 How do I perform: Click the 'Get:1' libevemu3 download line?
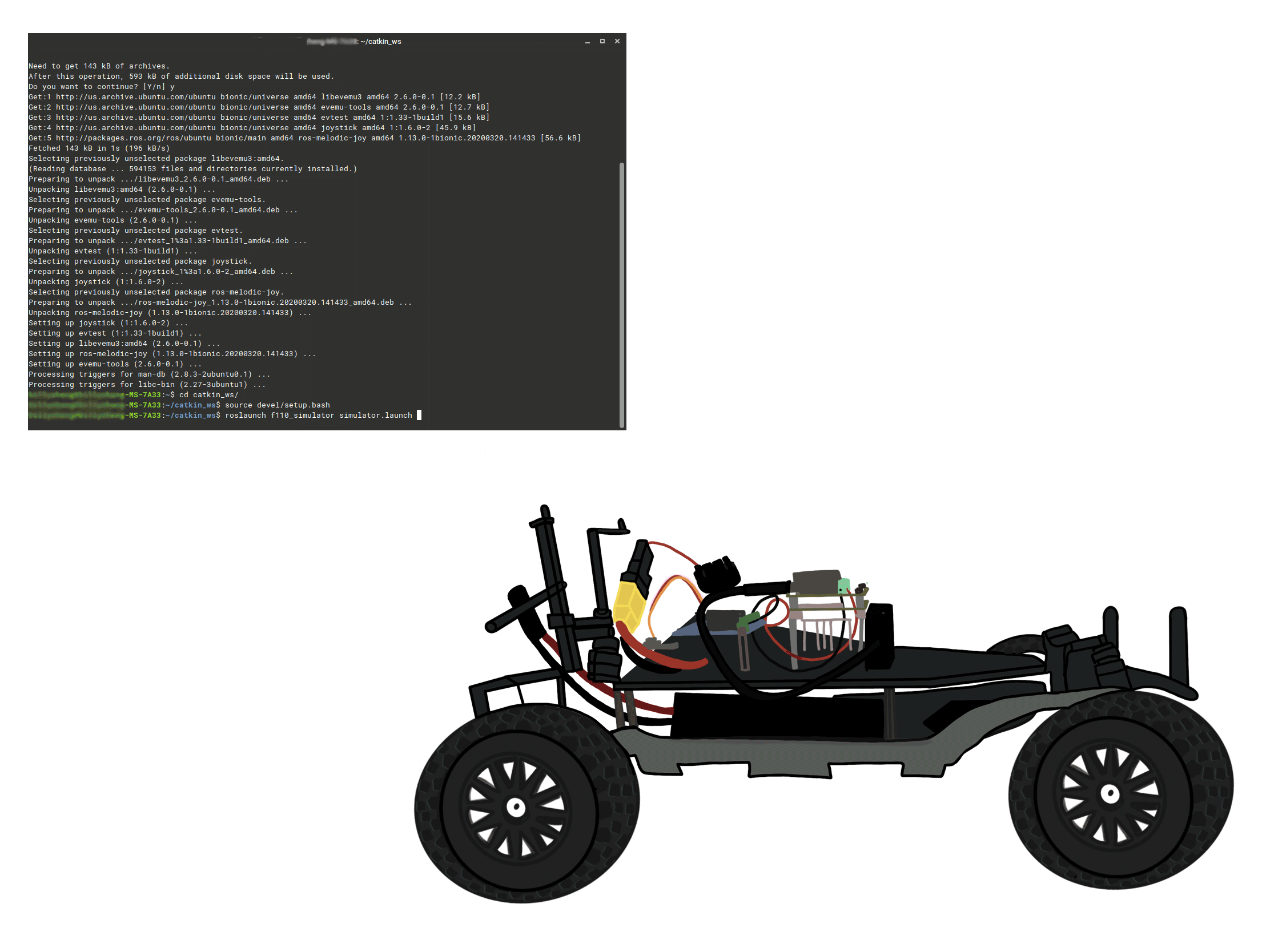pyautogui.click(x=254, y=97)
